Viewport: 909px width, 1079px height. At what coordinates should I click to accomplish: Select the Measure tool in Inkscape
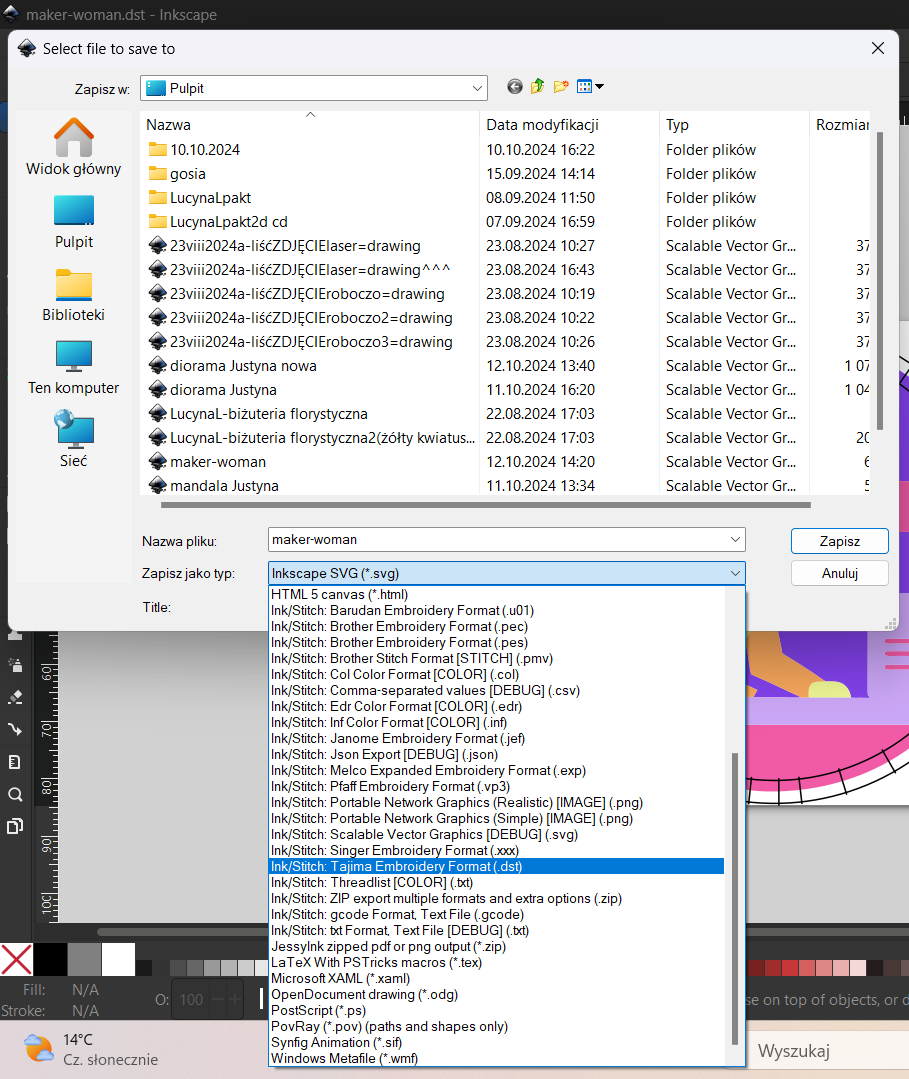coord(14,762)
